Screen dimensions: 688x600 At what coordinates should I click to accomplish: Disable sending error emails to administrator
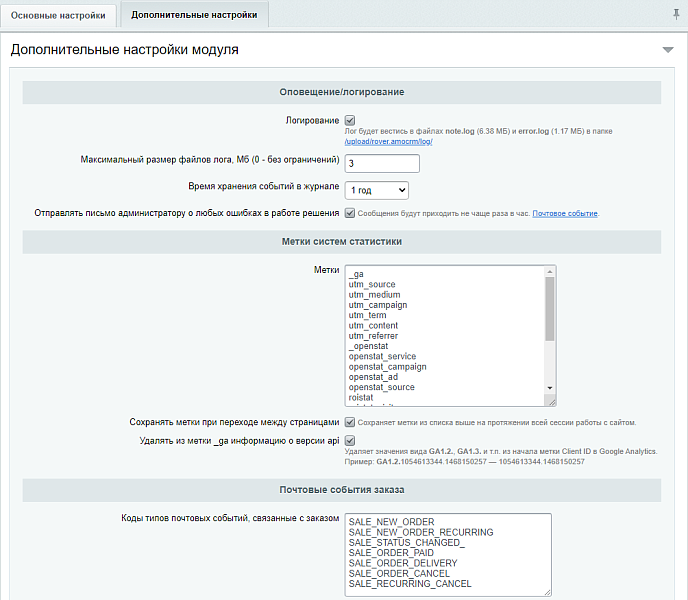point(350,213)
